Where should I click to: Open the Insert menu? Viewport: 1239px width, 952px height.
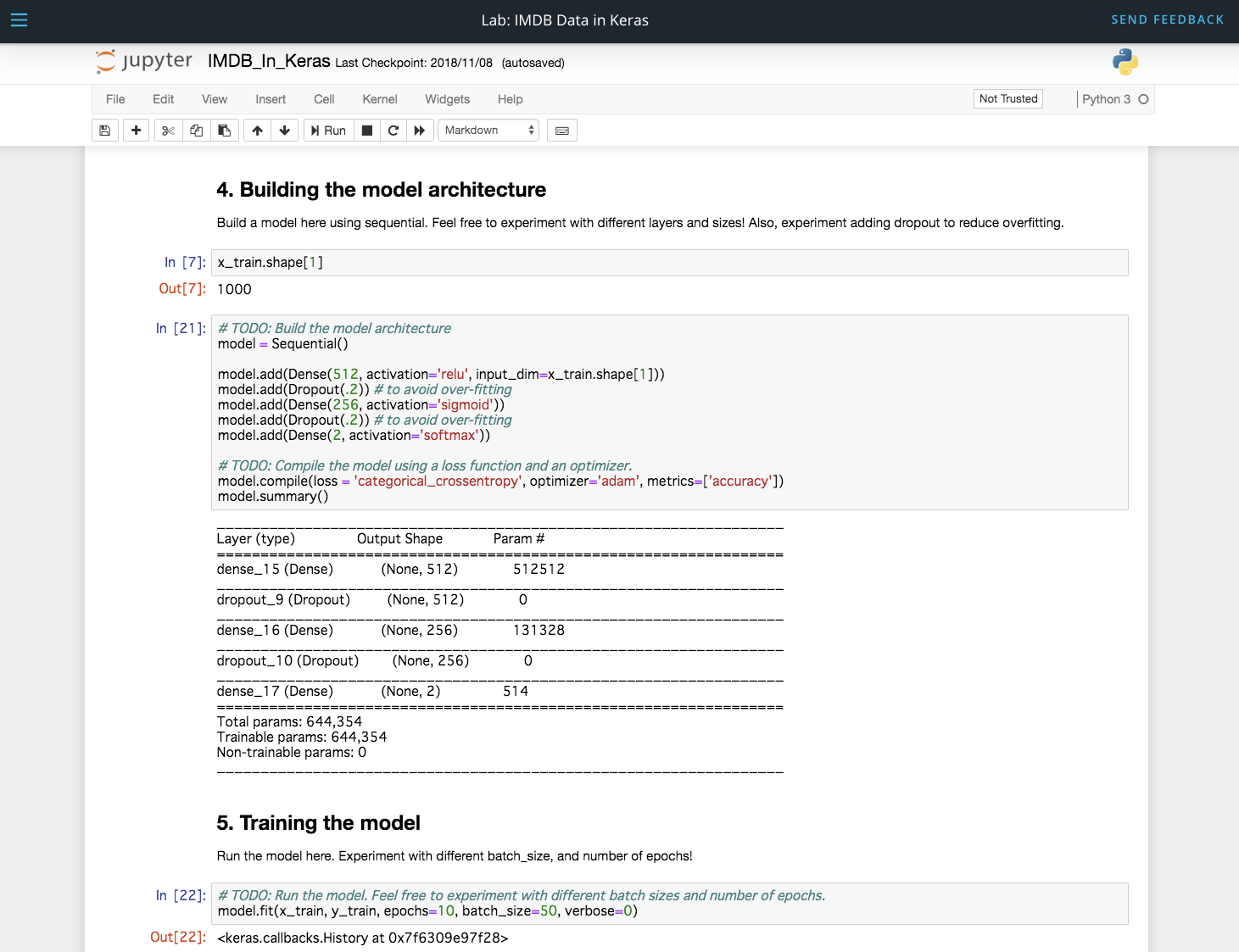click(x=271, y=99)
